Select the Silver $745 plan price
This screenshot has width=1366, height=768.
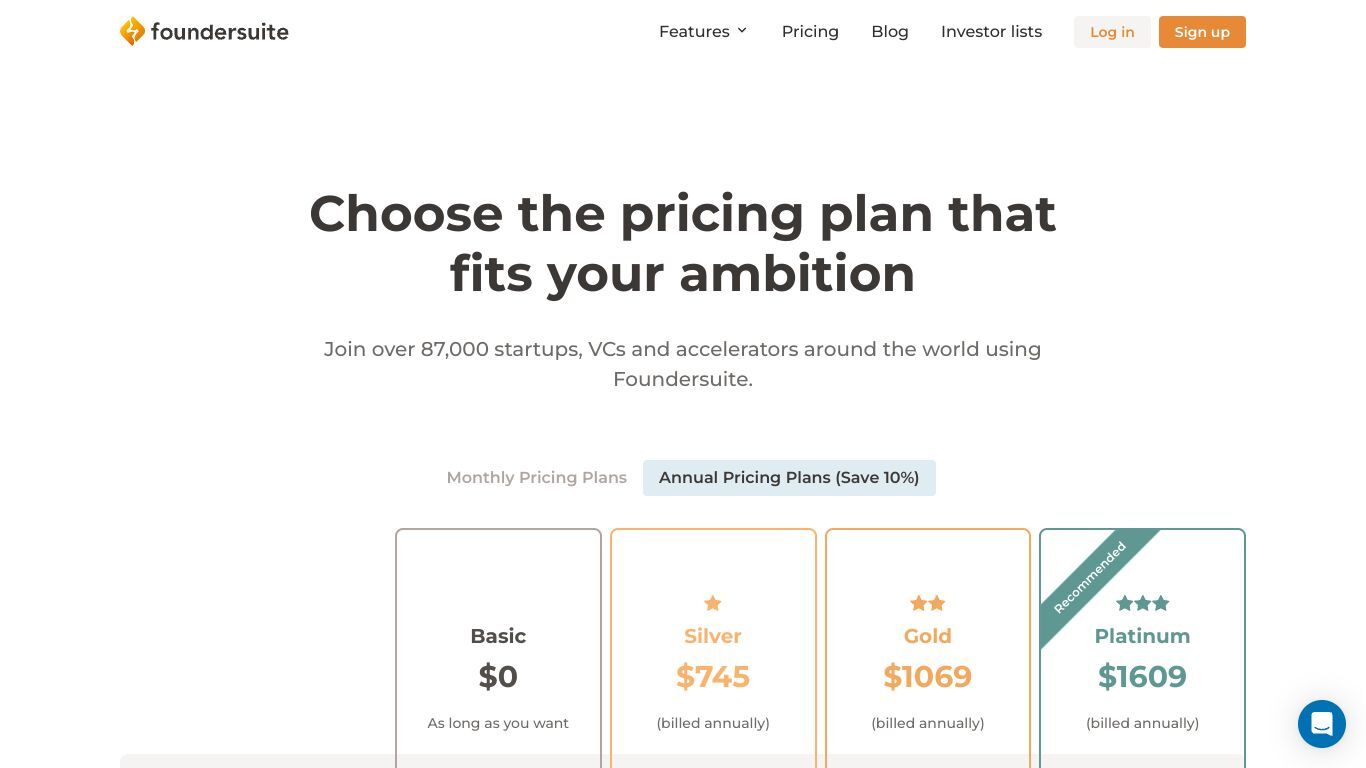(x=713, y=677)
